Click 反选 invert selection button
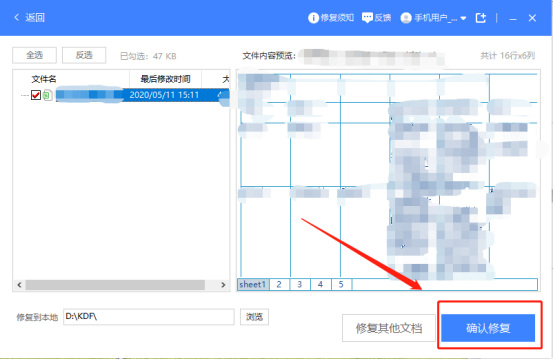Screen dimensions: 554x360 coord(84,55)
